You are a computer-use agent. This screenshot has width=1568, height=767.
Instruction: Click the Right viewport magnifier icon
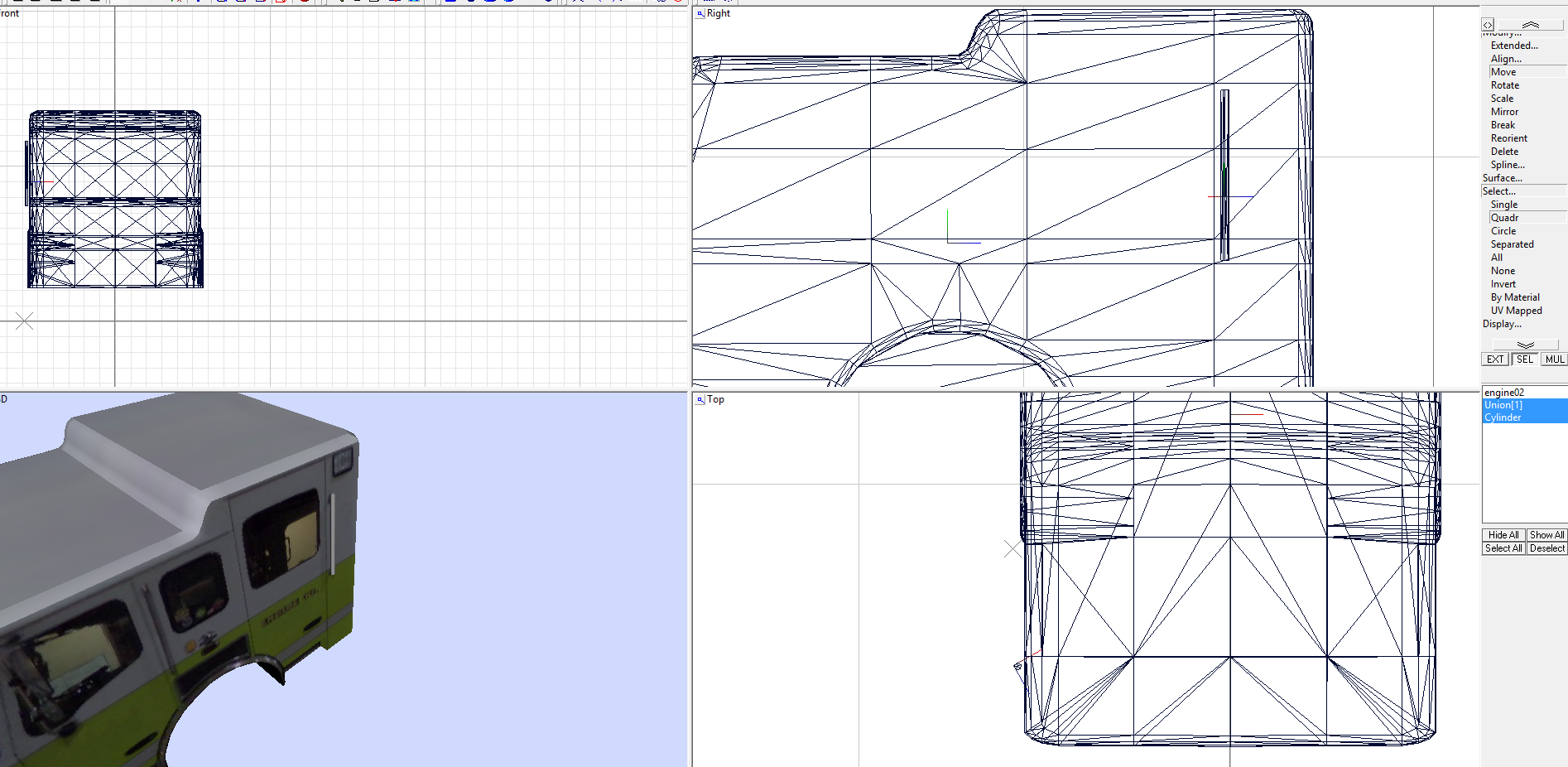[x=700, y=12]
